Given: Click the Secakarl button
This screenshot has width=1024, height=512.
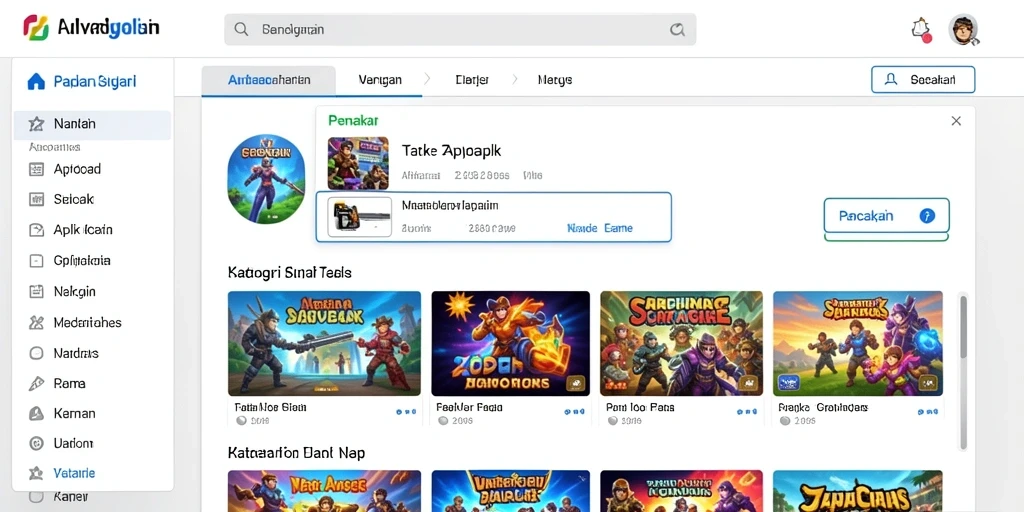Looking at the screenshot, I should [923, 80].
